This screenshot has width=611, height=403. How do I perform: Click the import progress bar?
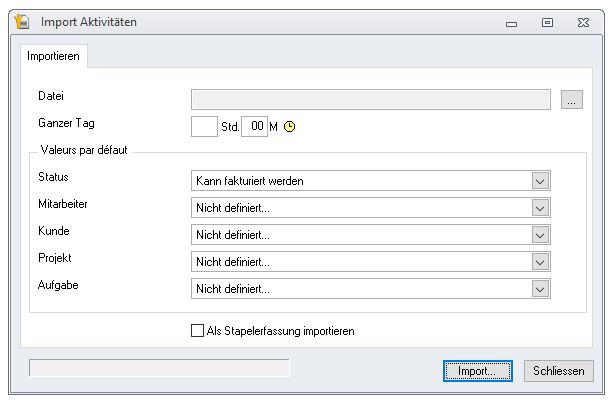click(159, 368)
